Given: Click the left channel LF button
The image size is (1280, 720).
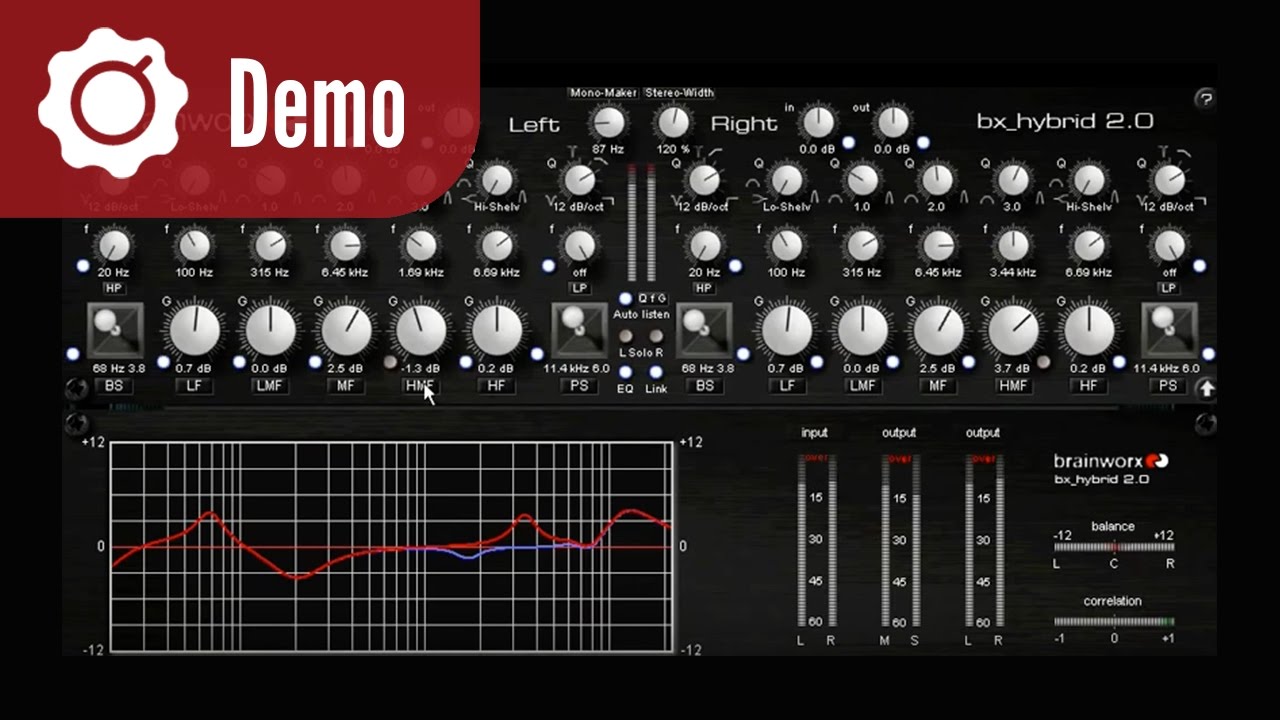Looking at the screenshot, I should 195,386.
